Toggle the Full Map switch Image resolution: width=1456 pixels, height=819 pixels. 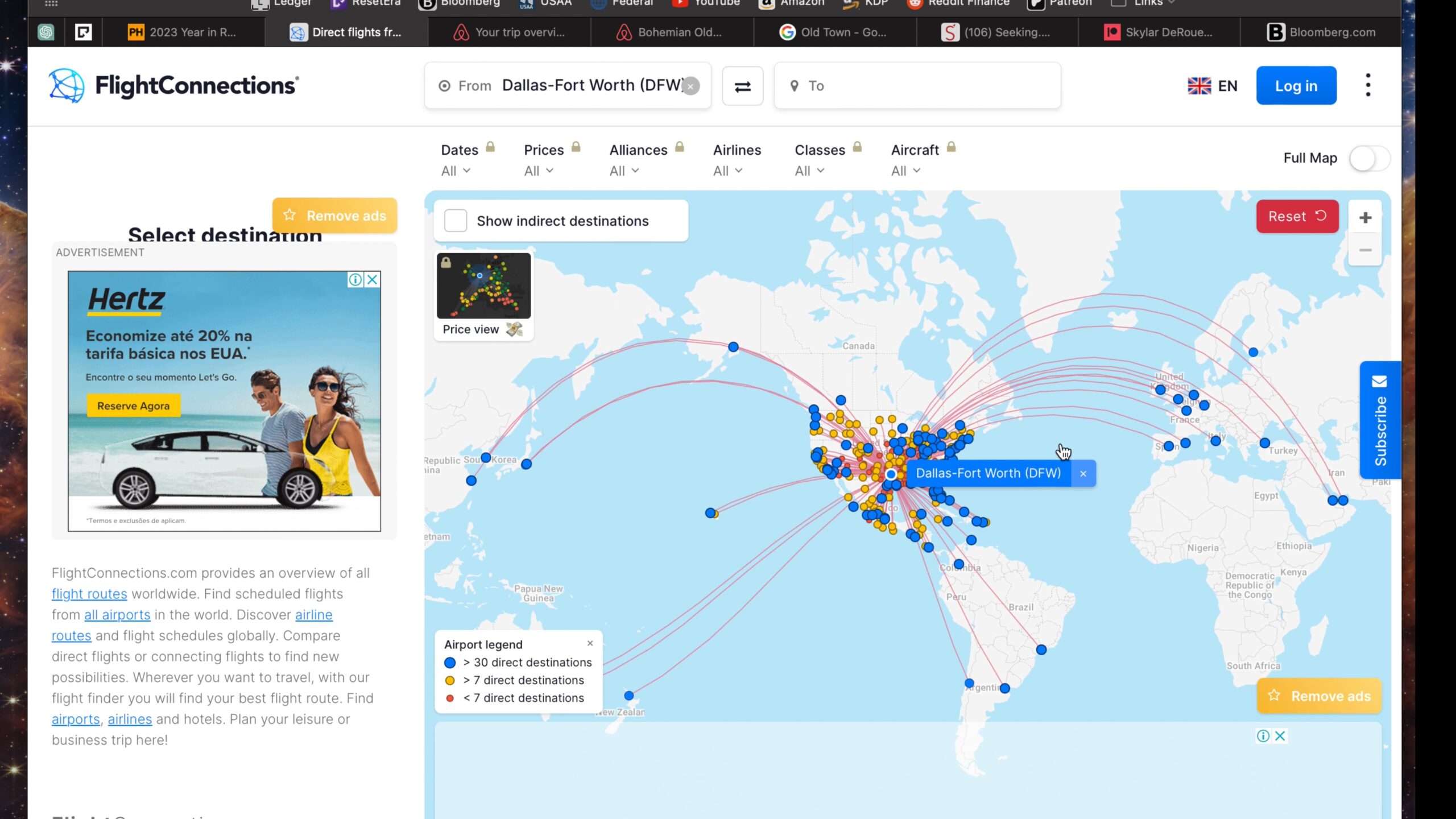[x=1370, y=158]
